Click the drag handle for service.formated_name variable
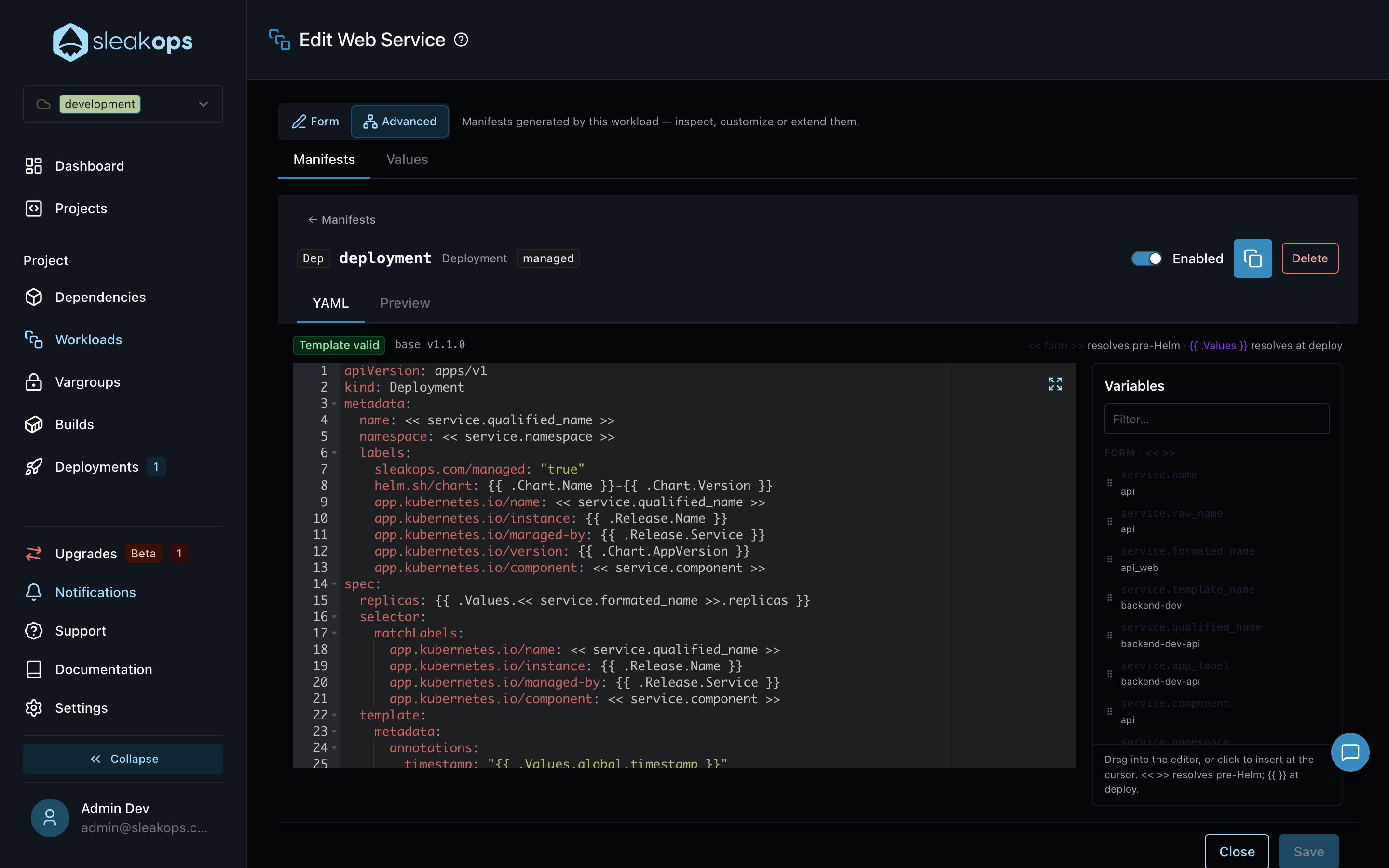This screenshot has height=868, width=1389. [x=1109, y=559]
